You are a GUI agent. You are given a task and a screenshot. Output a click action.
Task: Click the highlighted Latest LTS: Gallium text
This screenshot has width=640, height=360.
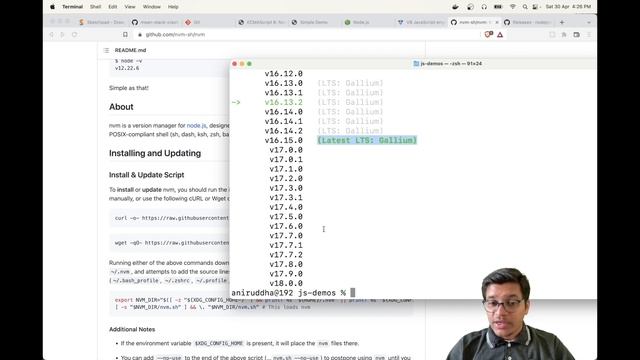[x=367, y=140]
